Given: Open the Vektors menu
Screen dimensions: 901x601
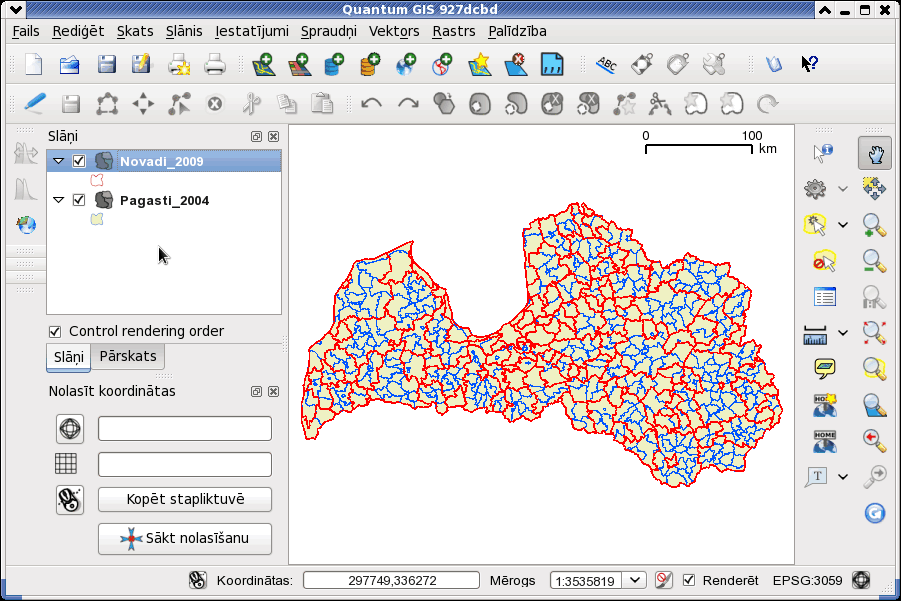Looking at the screenshot, I should [x=394, y=32].
